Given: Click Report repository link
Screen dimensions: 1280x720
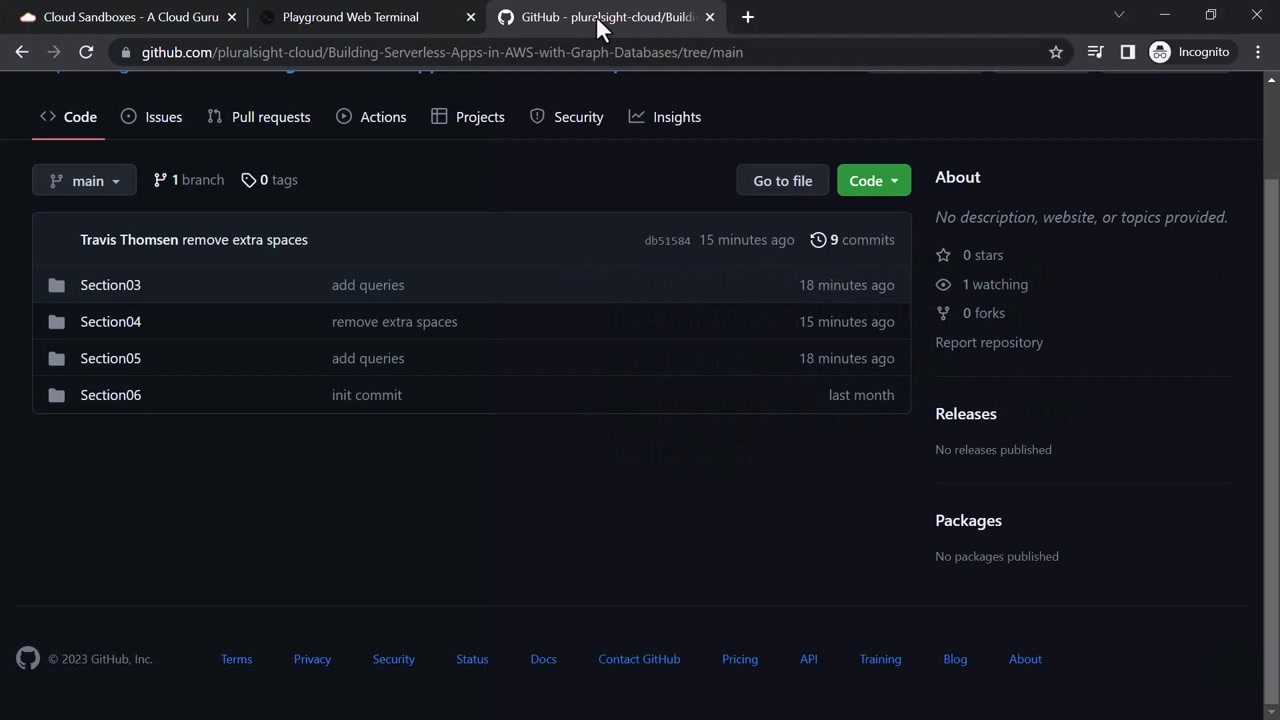Looking at the screenshot, I should click(x=989, y=342).
